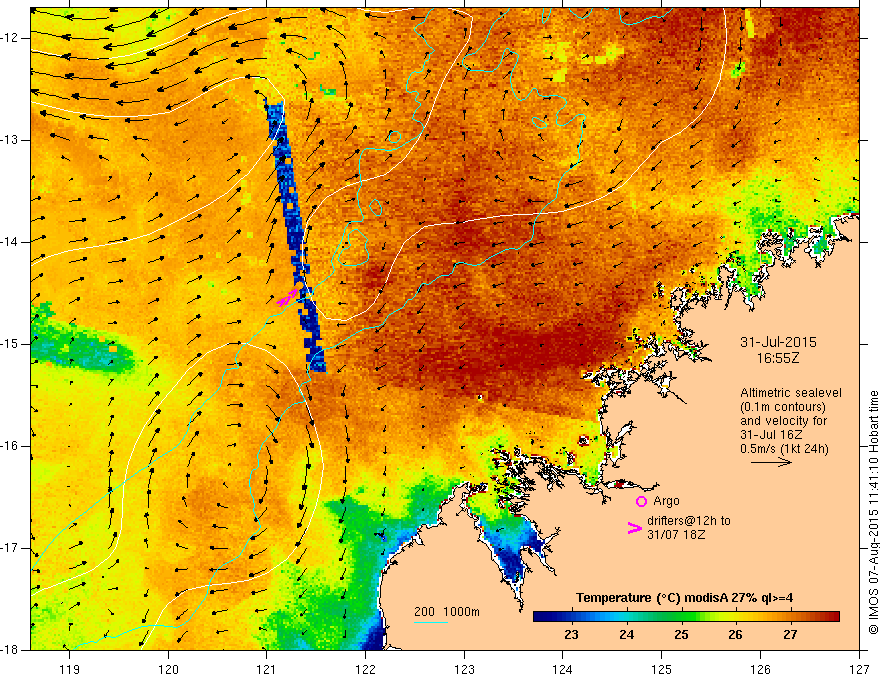Viewport: 880px width, 680px height.
Task: Click the "200 1000m" bathymetry label
Action: point(447,612)
